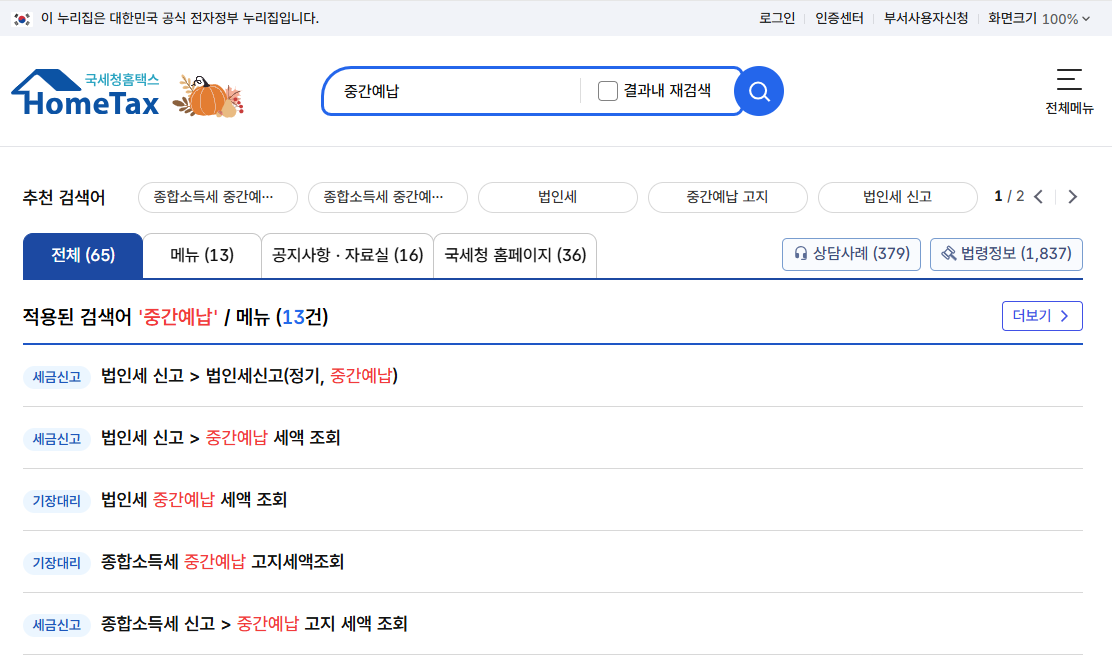Click the left chevron beside 1/2 pager

1038,197
